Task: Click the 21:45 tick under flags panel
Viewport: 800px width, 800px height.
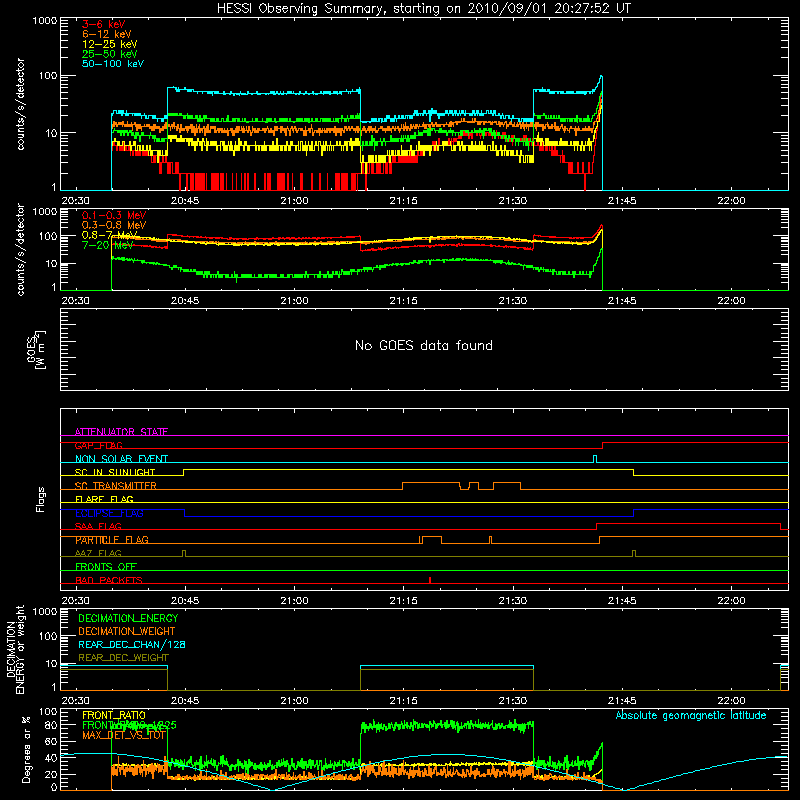Action: pos(622,601)
